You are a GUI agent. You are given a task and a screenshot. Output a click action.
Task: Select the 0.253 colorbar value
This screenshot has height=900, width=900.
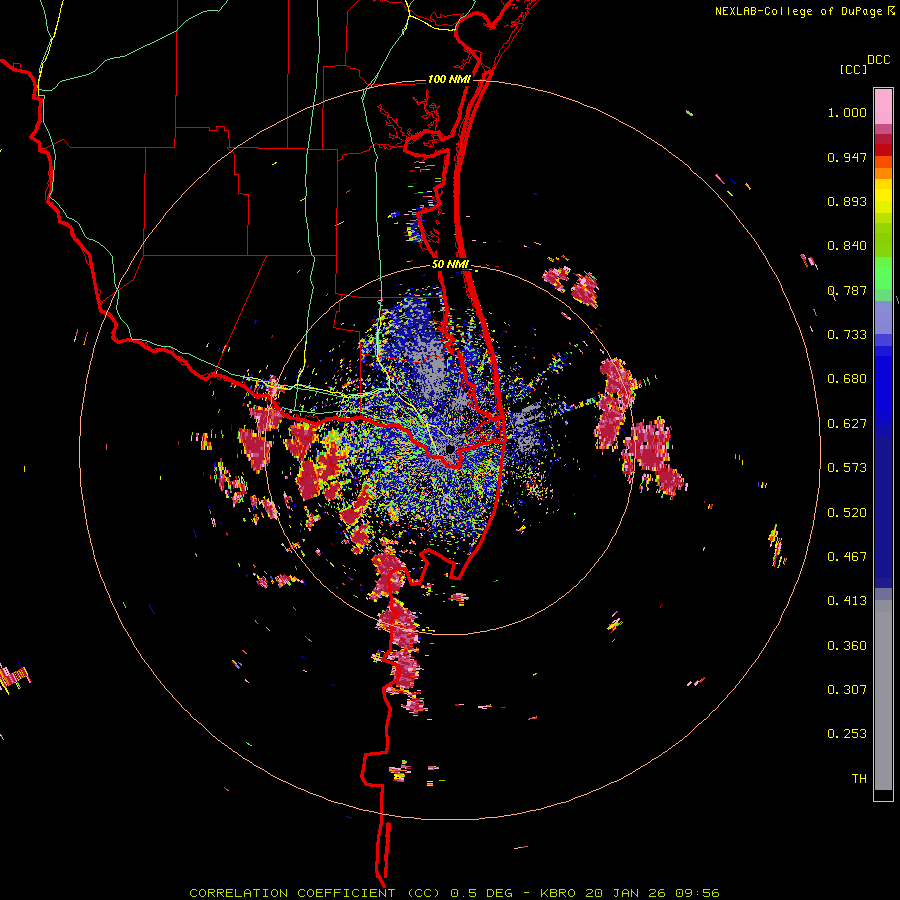847,734
